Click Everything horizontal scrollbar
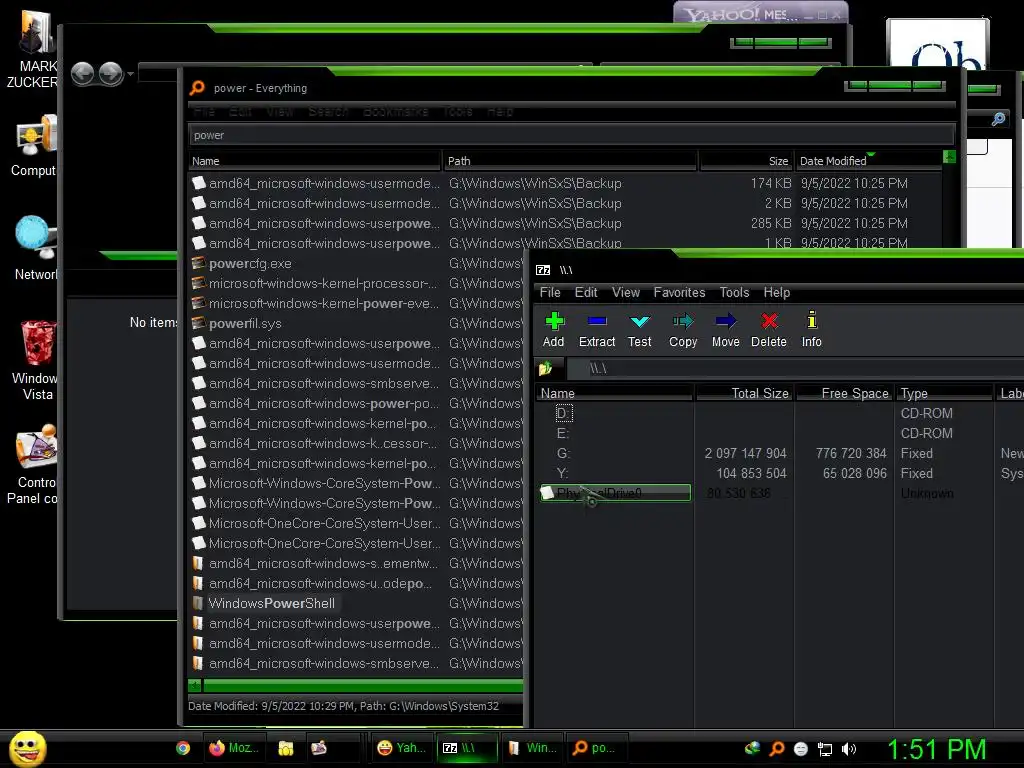This screenshot has width=1024, height=768. [x=362, y=686]
